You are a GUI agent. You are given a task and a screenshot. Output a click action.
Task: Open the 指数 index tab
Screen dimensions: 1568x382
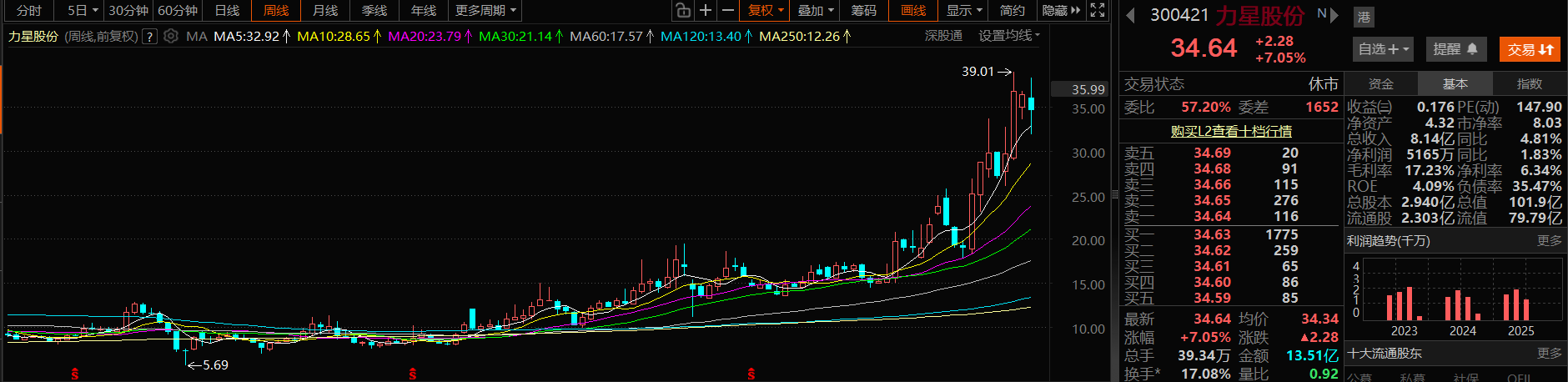1530,83
